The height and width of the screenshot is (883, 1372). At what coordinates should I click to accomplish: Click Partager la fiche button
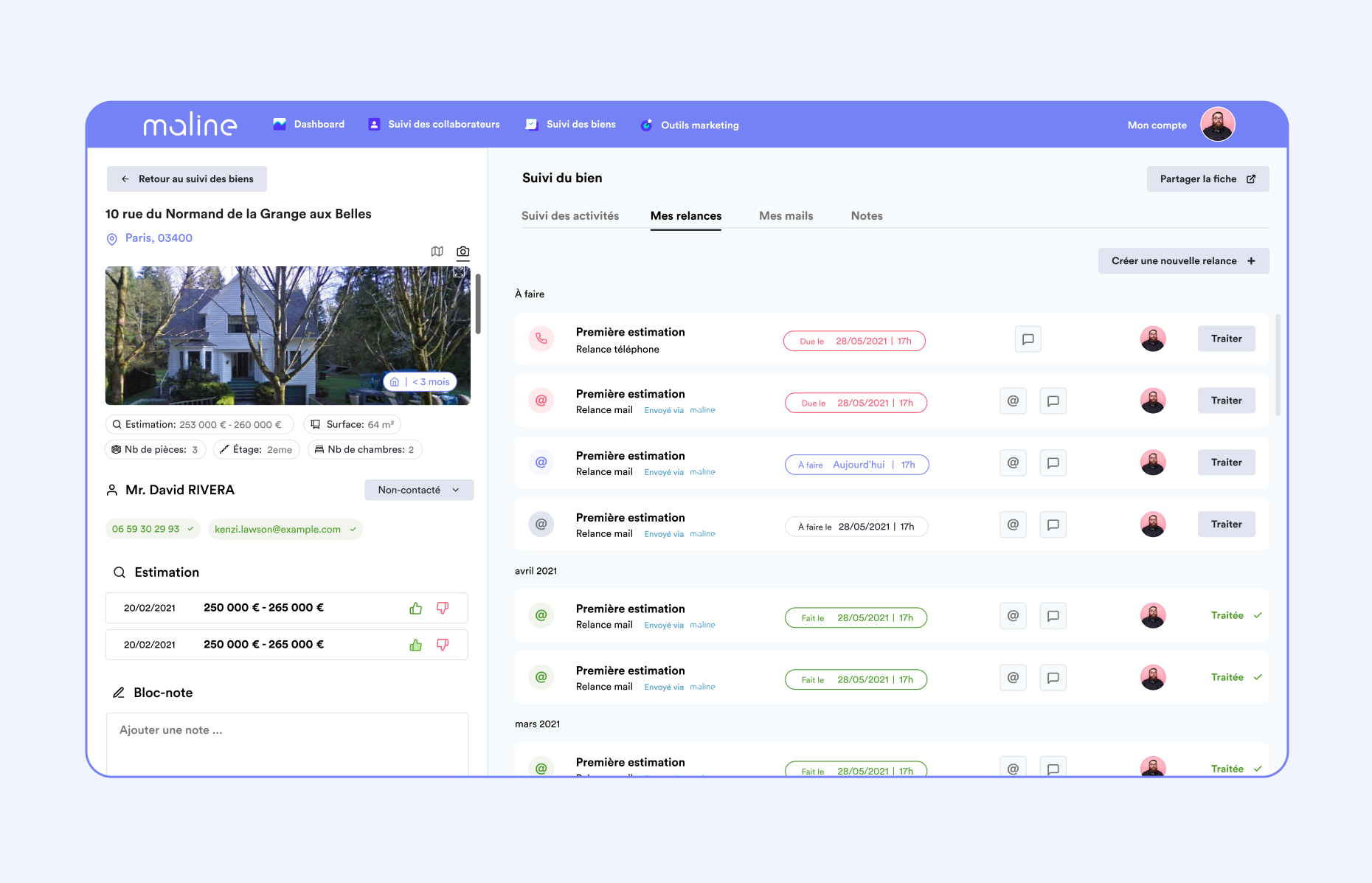(1208, 179)
